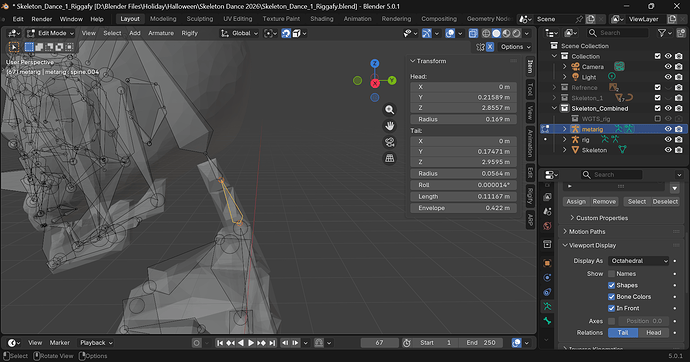
Task: Enable Names checkbox in Viewport Display
Action: tap(611, 274)
